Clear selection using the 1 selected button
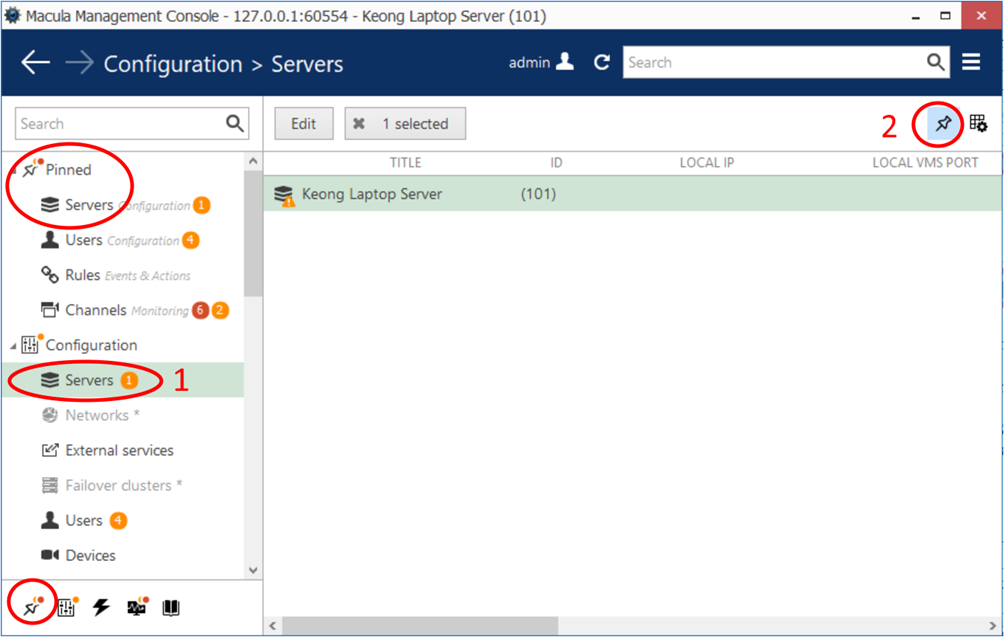1004x637 pixels. 405,124
